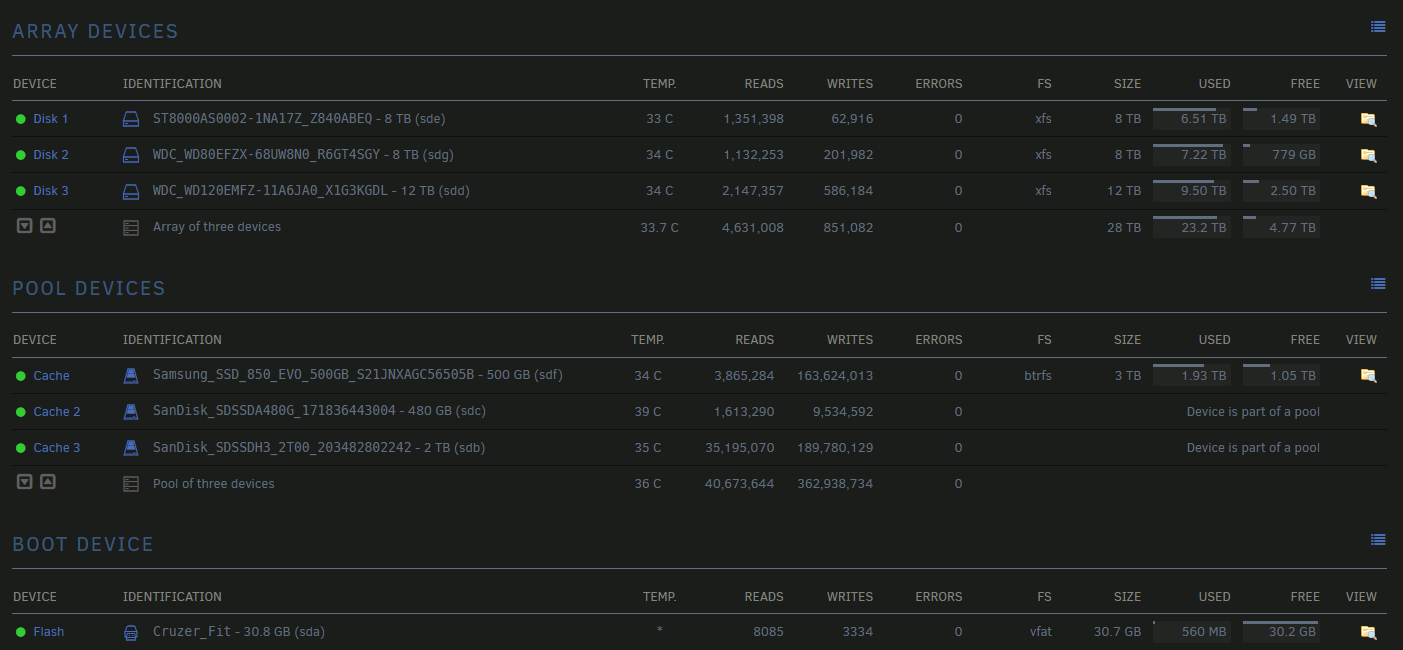Click the Cache SSD device icon
Screen dimensions: 1403x650
[x=131, y=376]
